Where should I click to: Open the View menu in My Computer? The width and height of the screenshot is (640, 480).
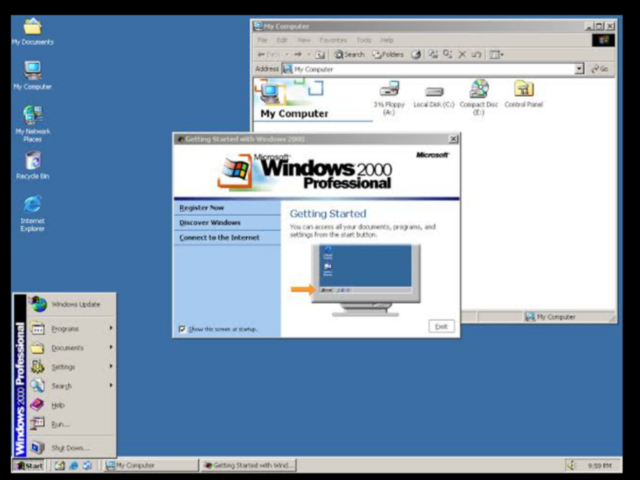303,40
